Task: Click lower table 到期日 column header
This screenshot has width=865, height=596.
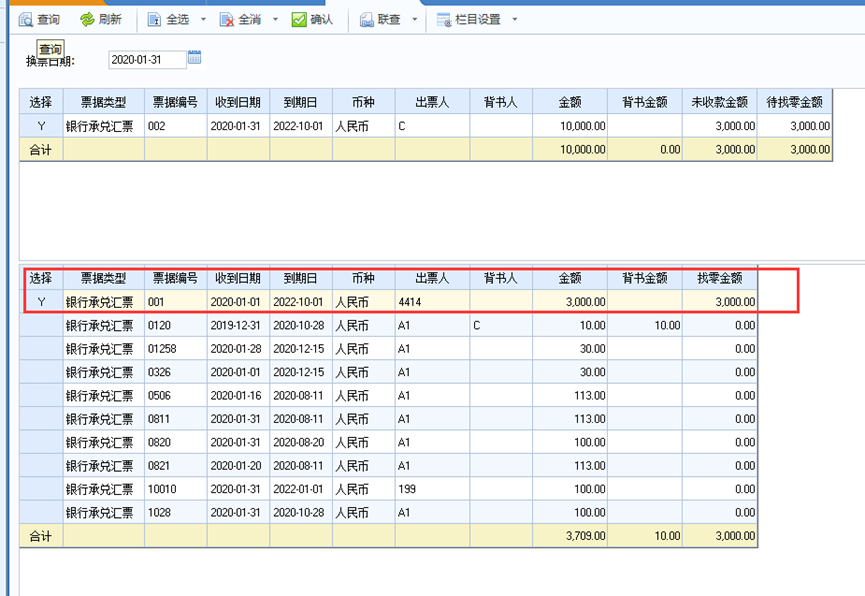Action: pos(301,278)
